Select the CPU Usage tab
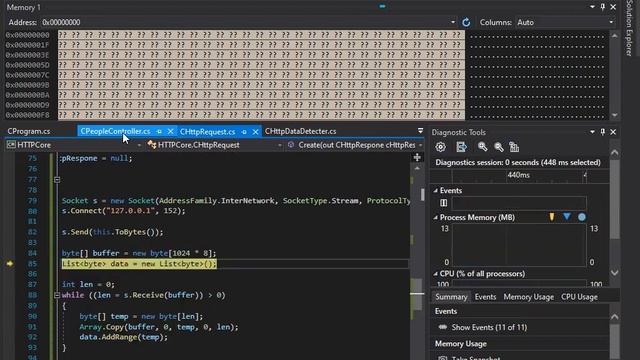This screenshot has height=360, width=640. (579, 297)
